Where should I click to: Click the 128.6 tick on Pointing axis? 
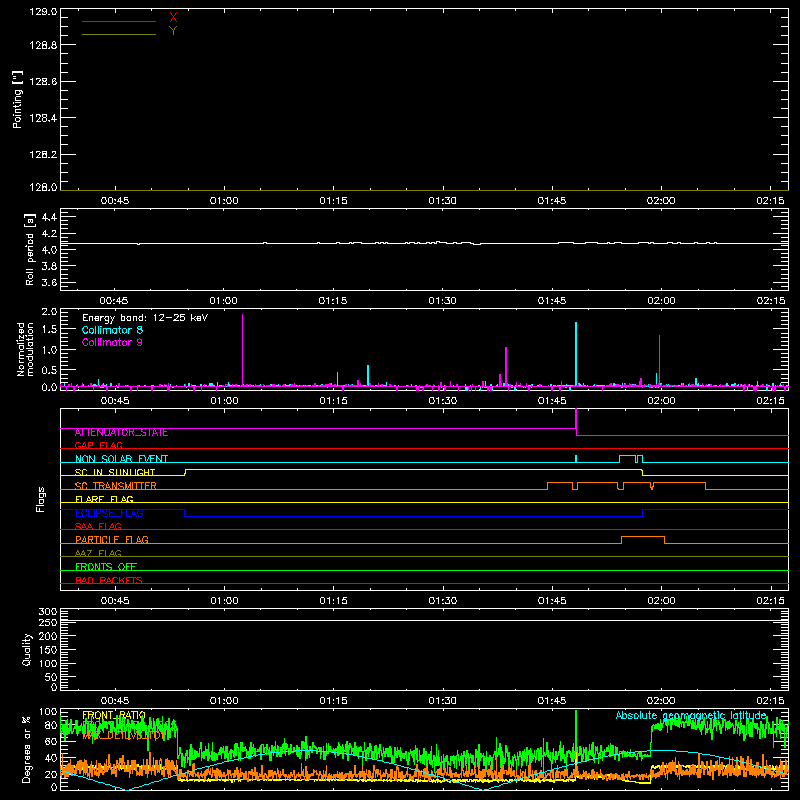[x=43, y=82]
